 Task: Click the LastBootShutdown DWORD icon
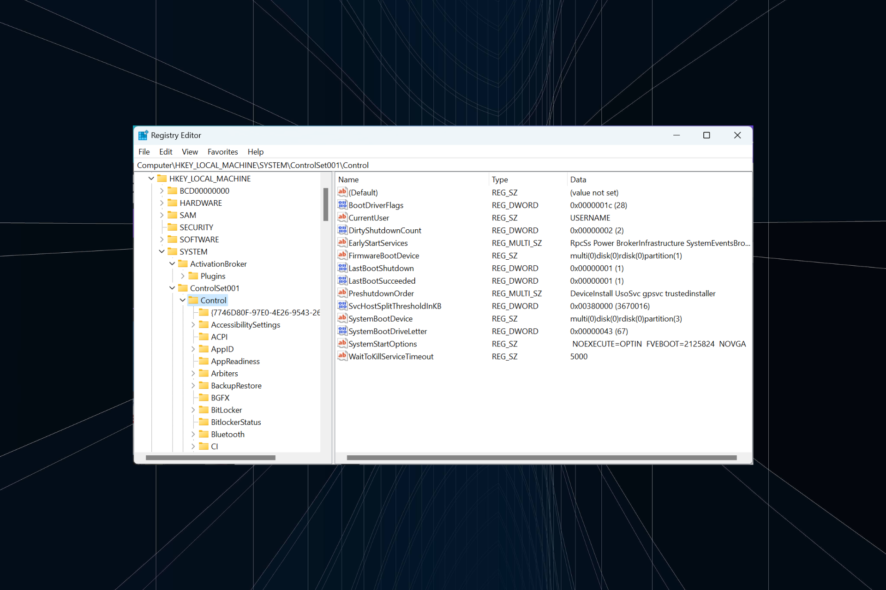(342, 268)
